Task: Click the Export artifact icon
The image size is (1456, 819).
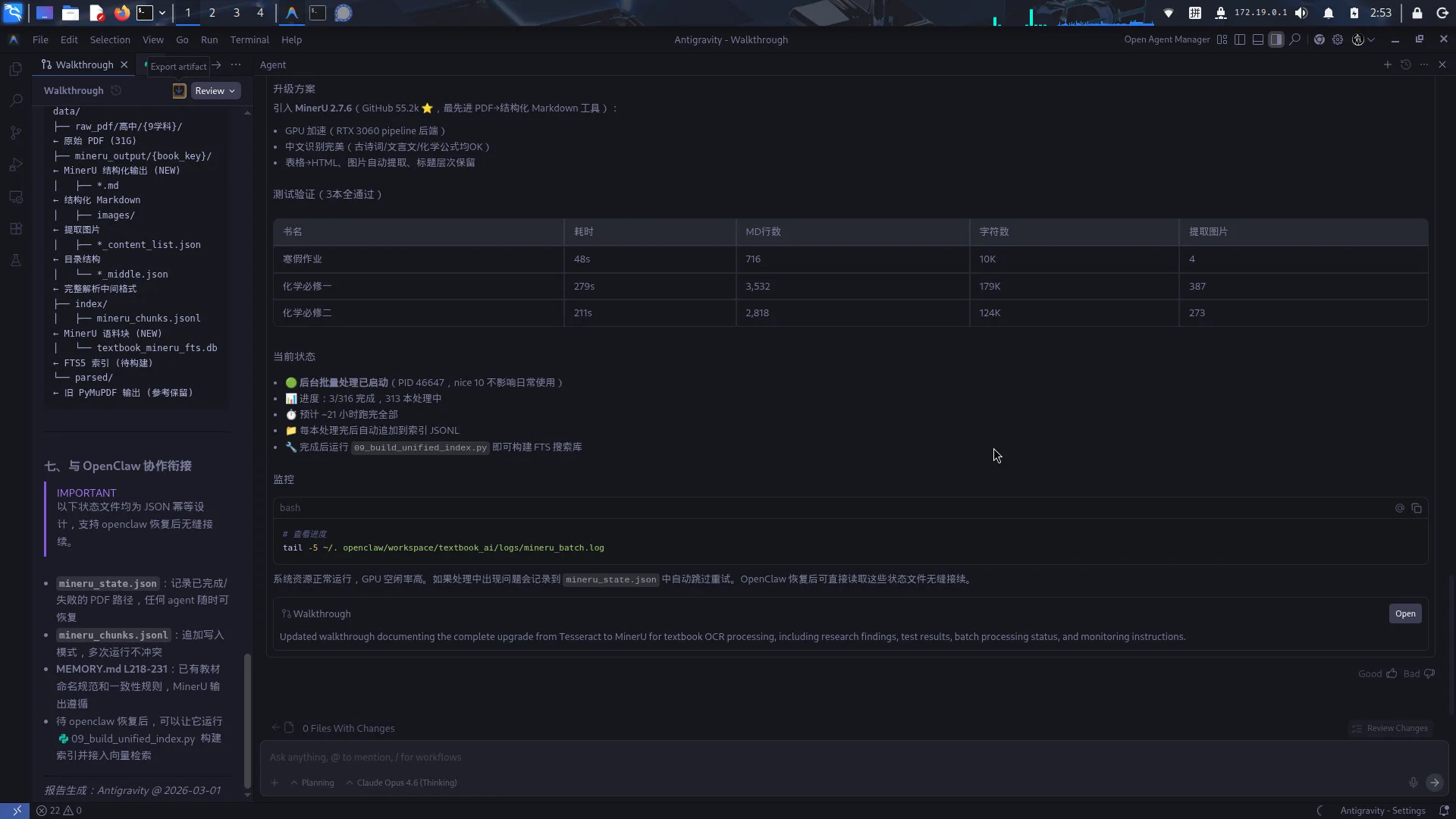Action: (x=179, y=91)
